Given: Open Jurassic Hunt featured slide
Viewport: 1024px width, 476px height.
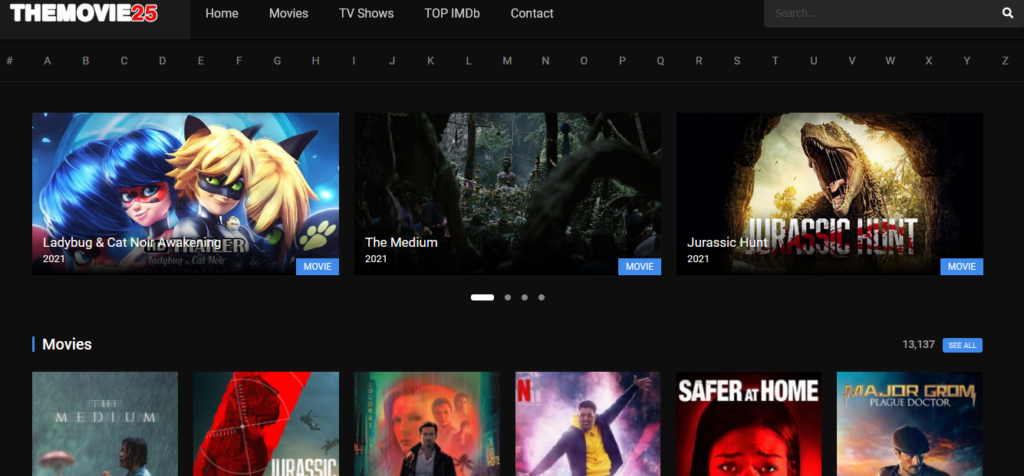Looking at the screenshot, I should pyautogui.click(x=829, y=194).
